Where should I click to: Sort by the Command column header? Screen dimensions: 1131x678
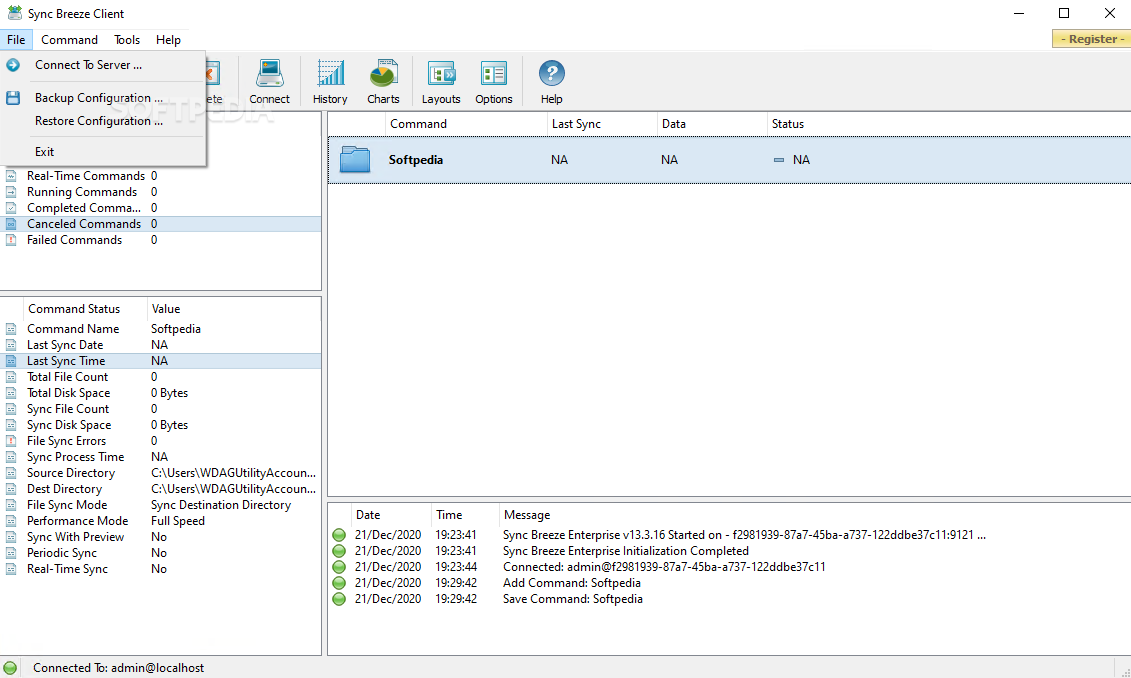tap(466, 124)
